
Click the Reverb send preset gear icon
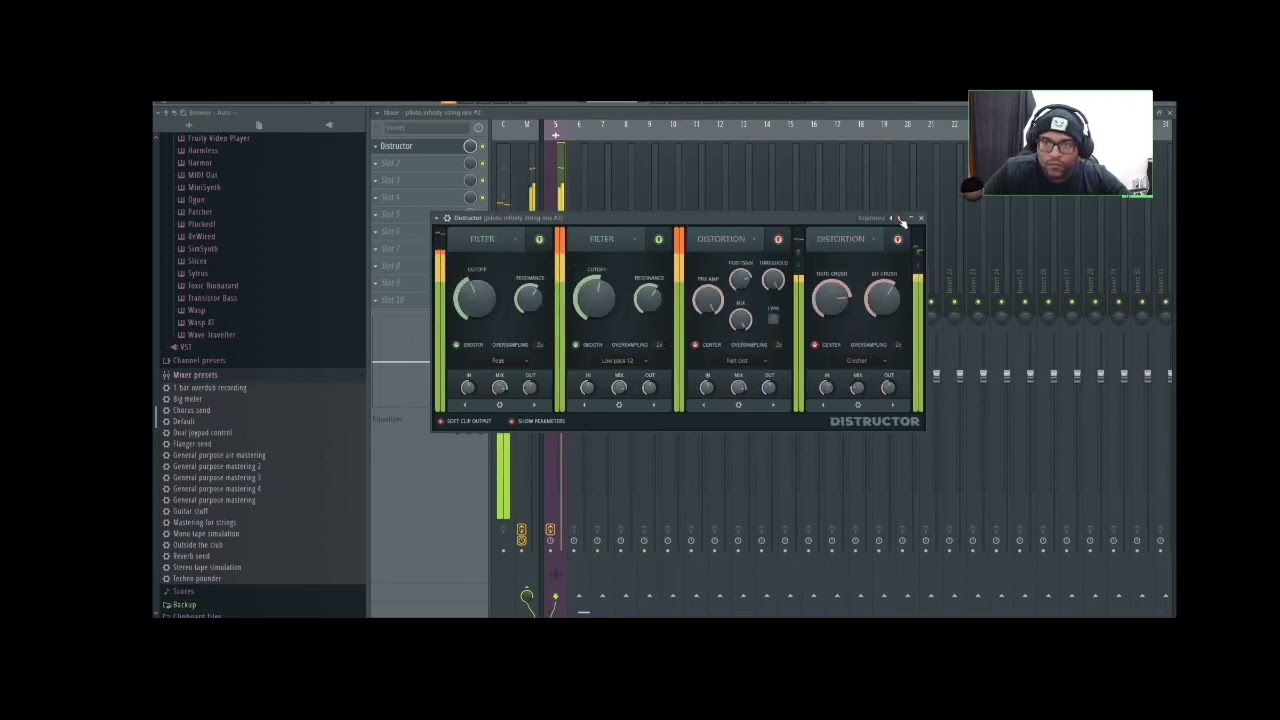(x=166, y=556)
